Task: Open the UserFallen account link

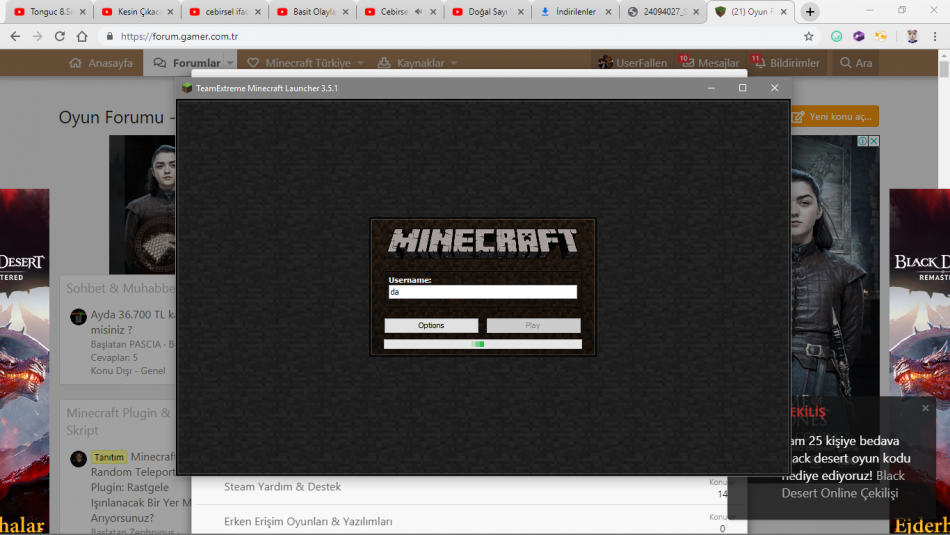Action: [x=633, y=63]
